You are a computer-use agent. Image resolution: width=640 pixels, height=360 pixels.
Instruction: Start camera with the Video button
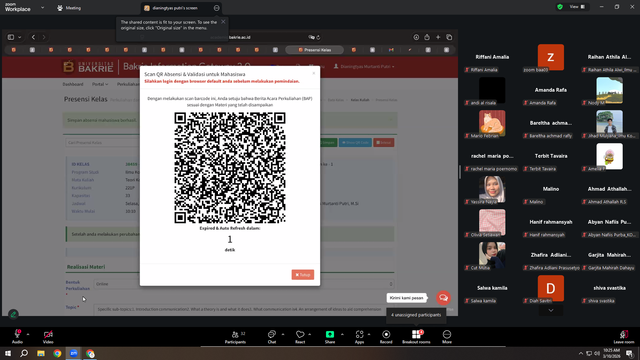tap(48, 337)
